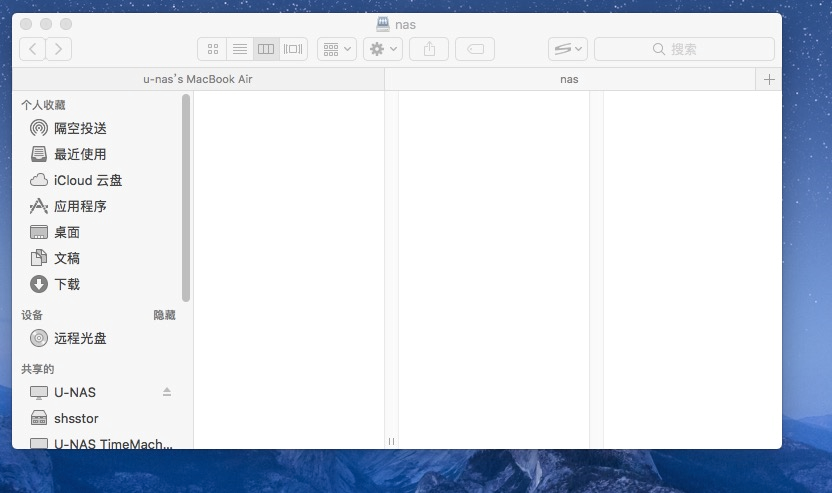
Task: Close the Finder window
Action: [26, 24]
